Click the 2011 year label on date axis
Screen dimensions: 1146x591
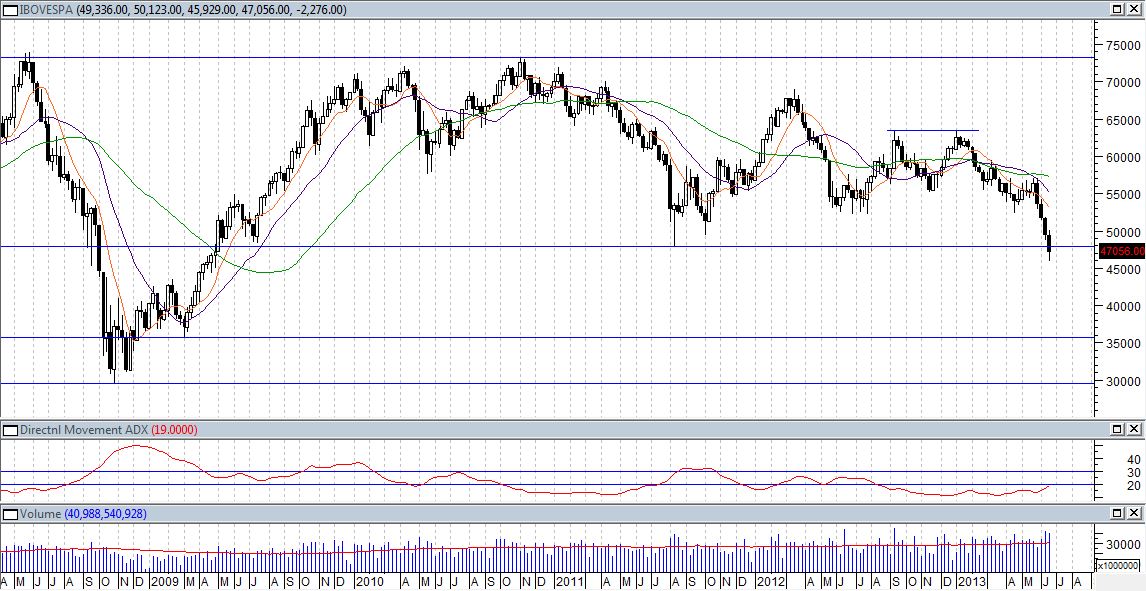[570, 582]
